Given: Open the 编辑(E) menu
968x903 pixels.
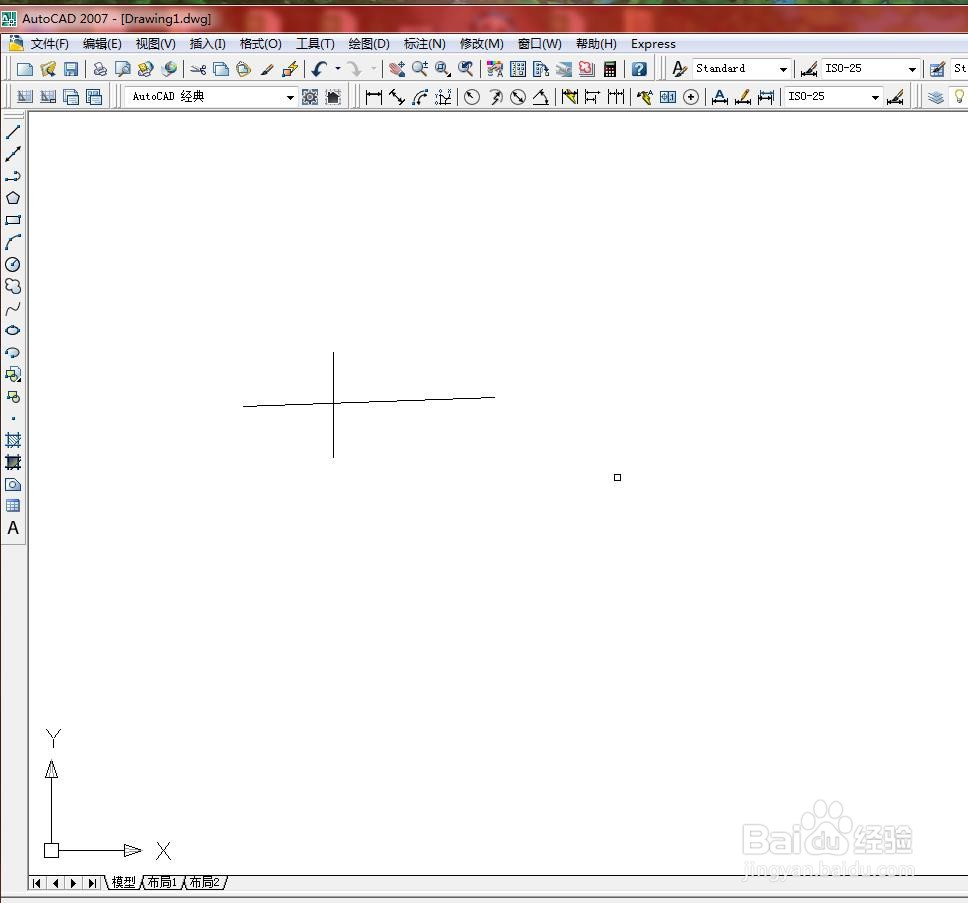Looking at the screenshot, I should click(102, 44).
